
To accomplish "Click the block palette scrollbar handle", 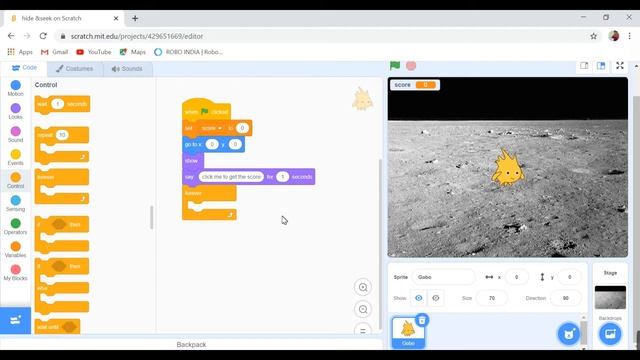I will point(152,218).
